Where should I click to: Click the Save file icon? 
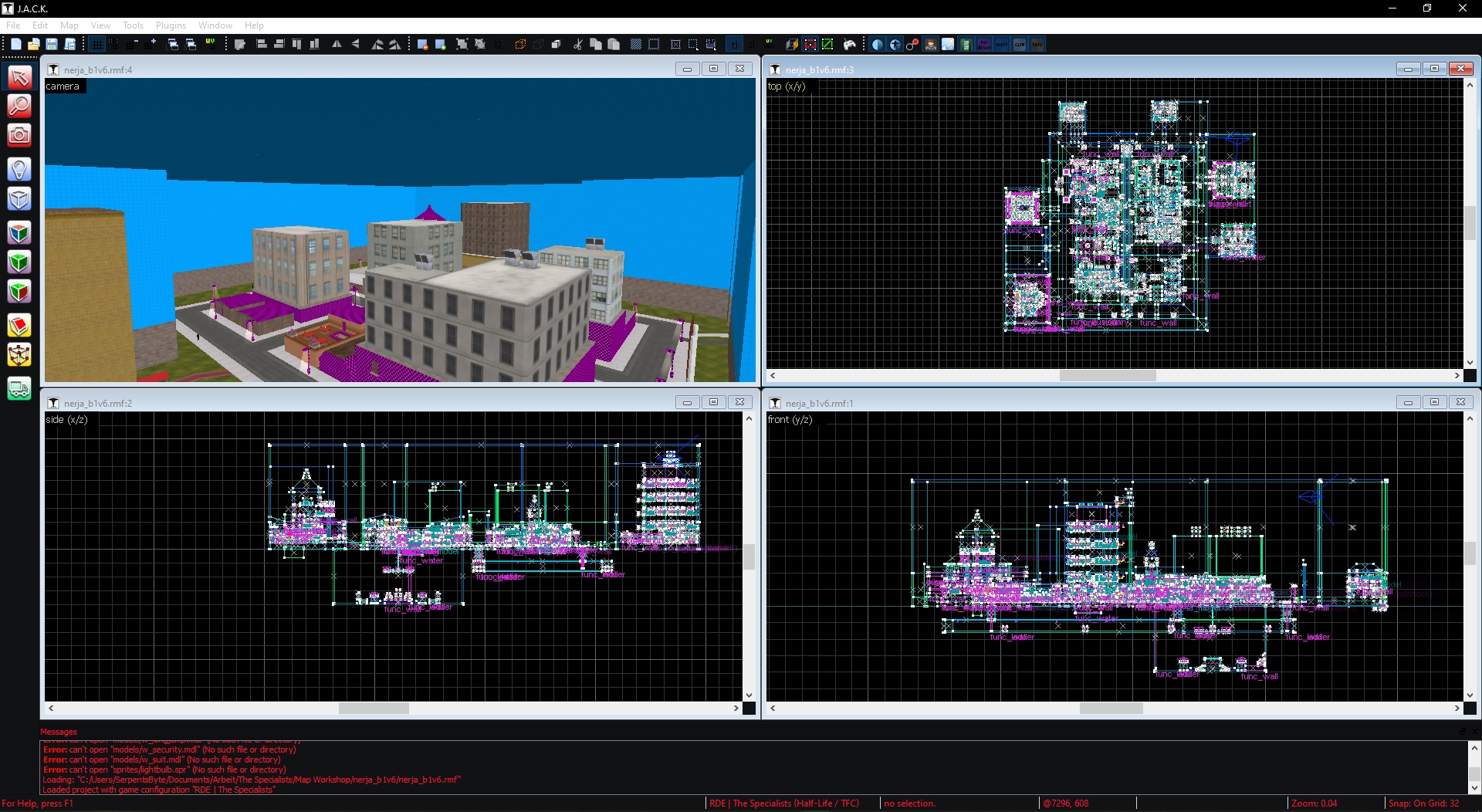[x=52, y=45]
